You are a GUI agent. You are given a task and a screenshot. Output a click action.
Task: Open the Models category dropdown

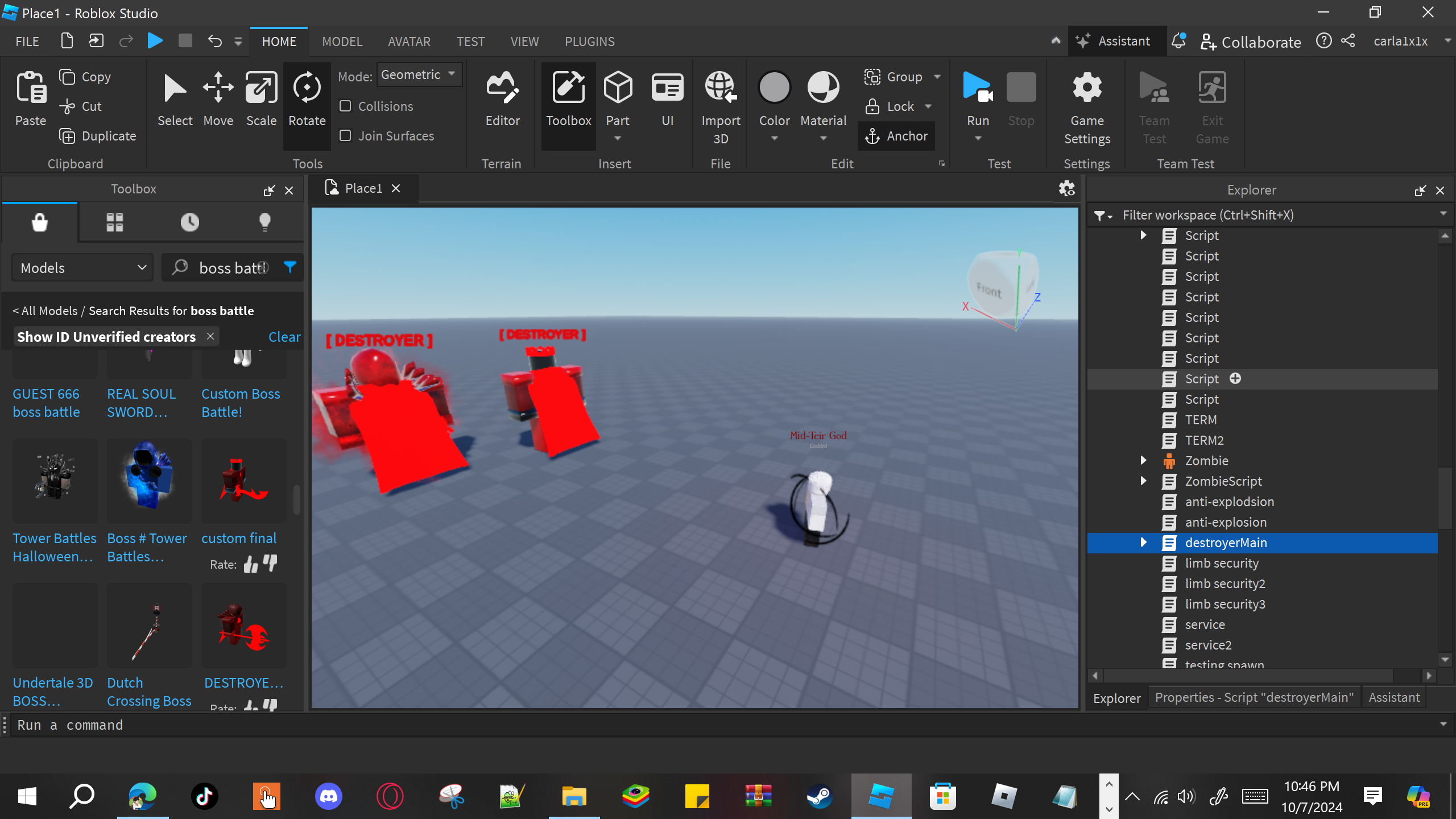pyautogui.click(x=82, y=268)
